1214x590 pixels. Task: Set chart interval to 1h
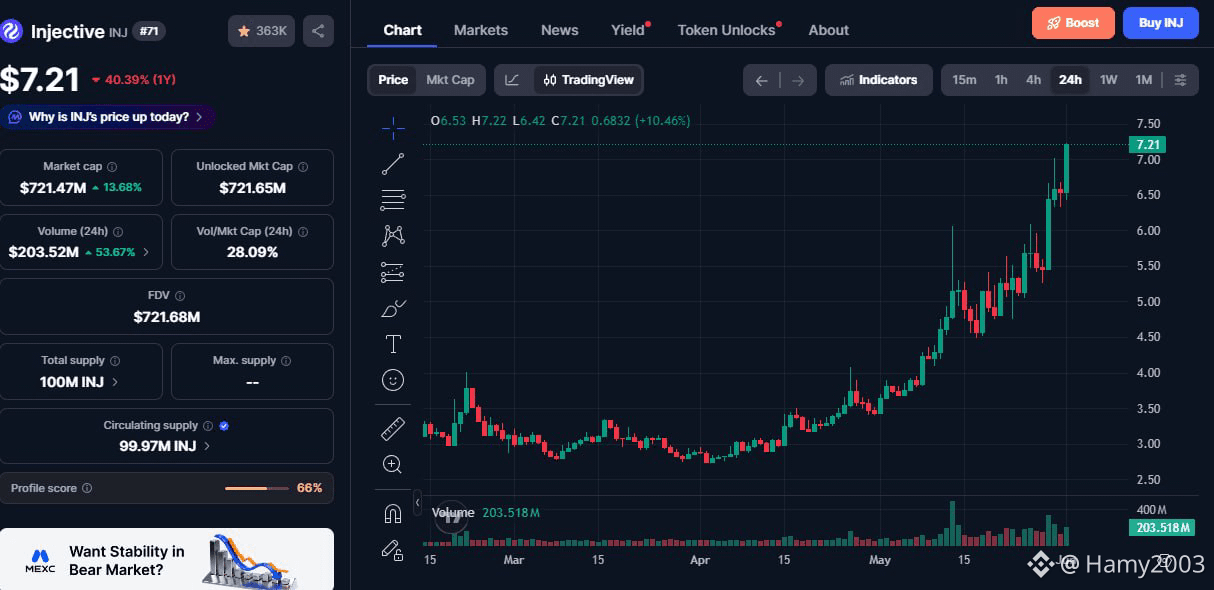(1001, 80)
